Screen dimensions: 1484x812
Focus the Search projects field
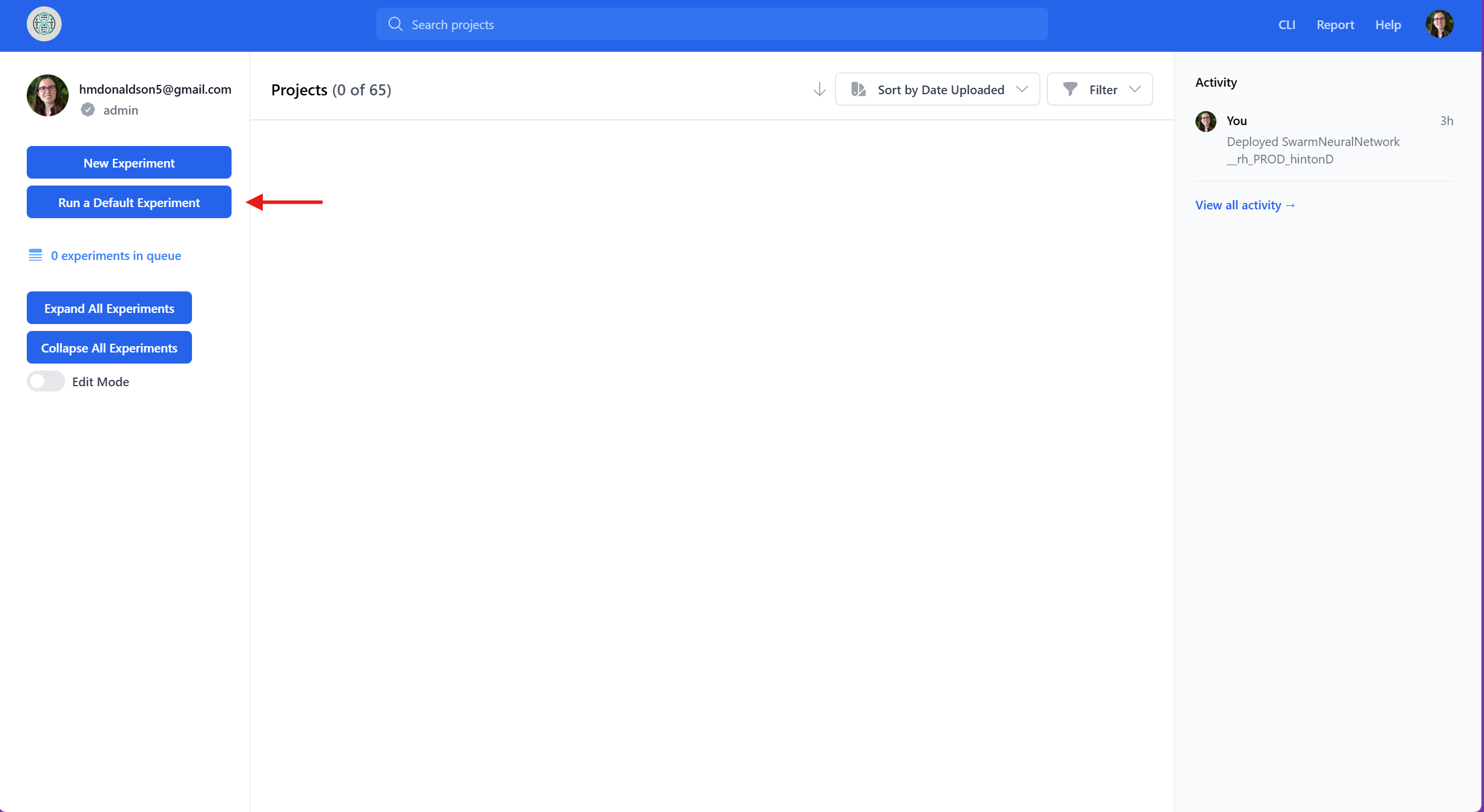712,24
